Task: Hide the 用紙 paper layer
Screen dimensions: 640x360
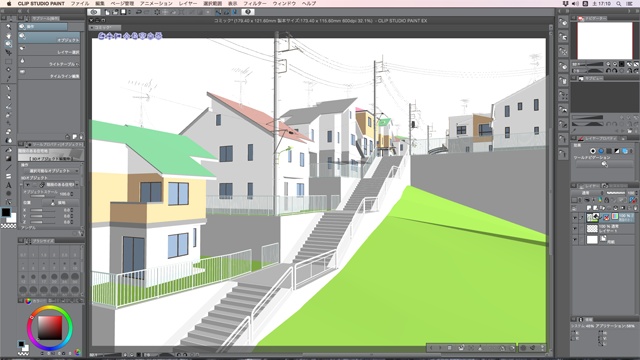Action: (575, 240)
